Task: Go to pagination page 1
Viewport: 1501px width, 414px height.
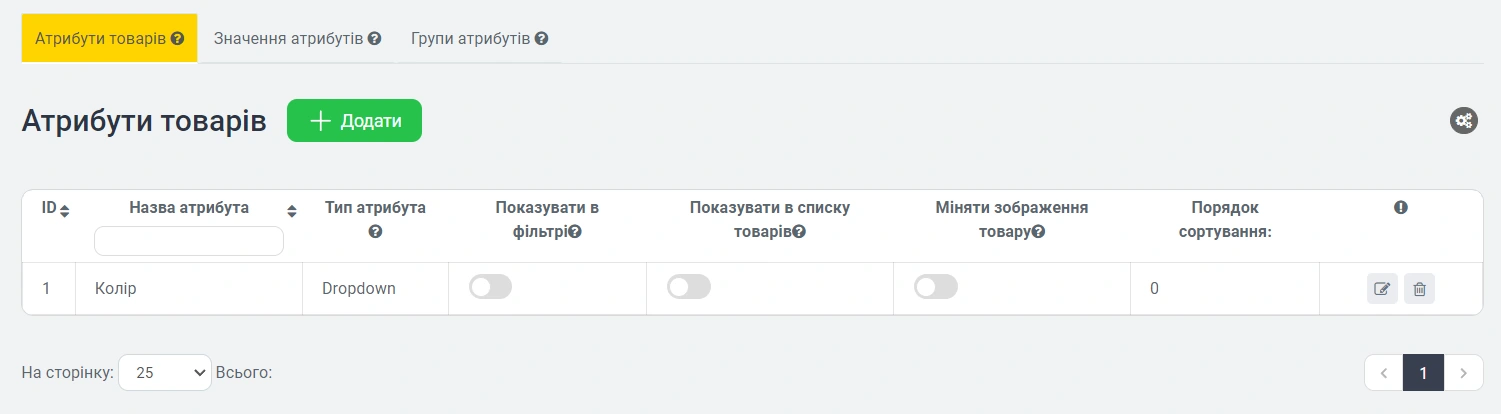Action: pyautogui.click(x=1423, y=373)
